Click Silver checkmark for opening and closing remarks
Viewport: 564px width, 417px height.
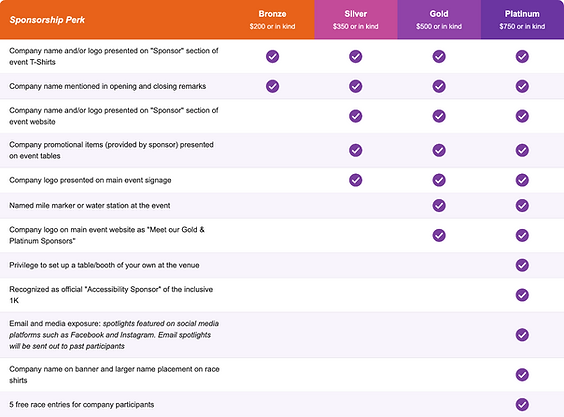point(355,86)
